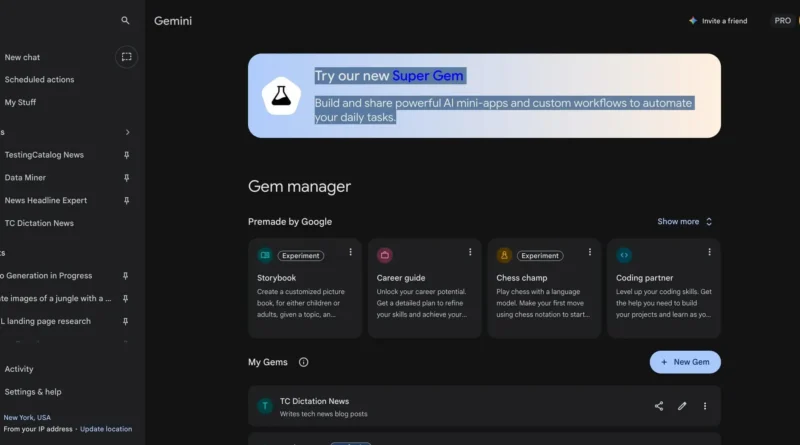Open more options on Storybook card
800x445 pixels.
coord(351,252)
